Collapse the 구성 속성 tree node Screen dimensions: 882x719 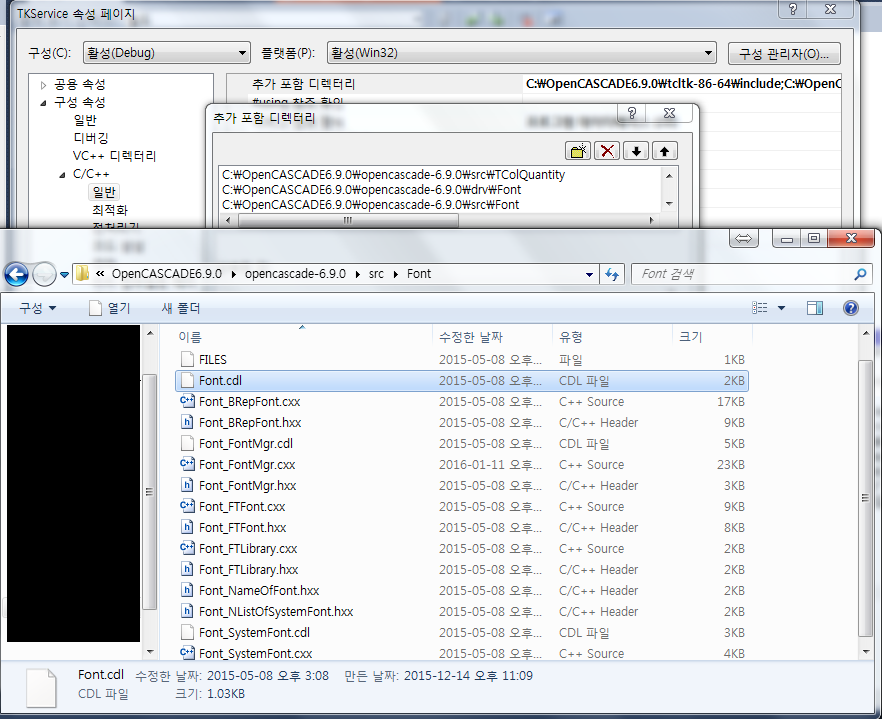pyautogui.click(x=43, y=103)
